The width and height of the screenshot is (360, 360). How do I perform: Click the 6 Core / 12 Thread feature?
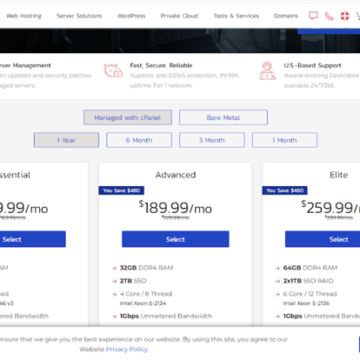tap(310, 294)
